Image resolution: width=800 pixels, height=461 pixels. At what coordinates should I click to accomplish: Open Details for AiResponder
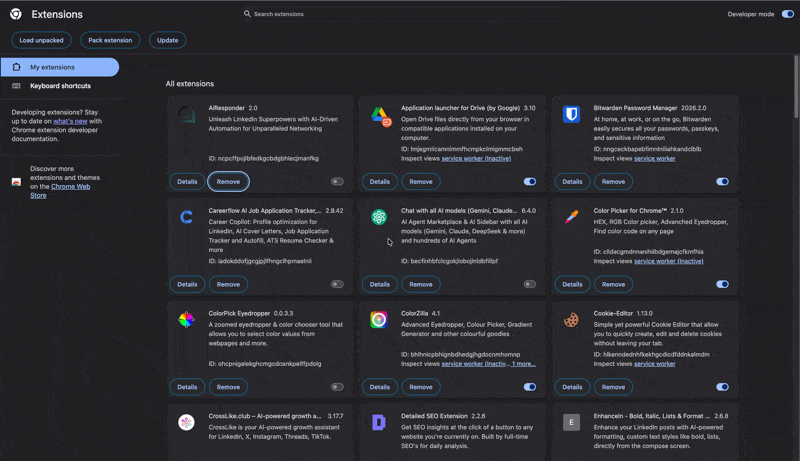pos(187,182)
